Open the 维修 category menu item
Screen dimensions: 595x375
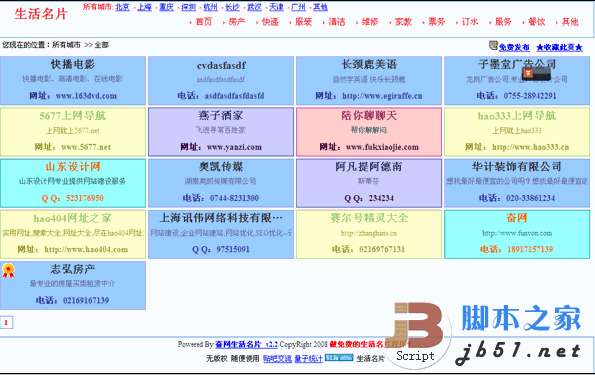pos(370,22)
